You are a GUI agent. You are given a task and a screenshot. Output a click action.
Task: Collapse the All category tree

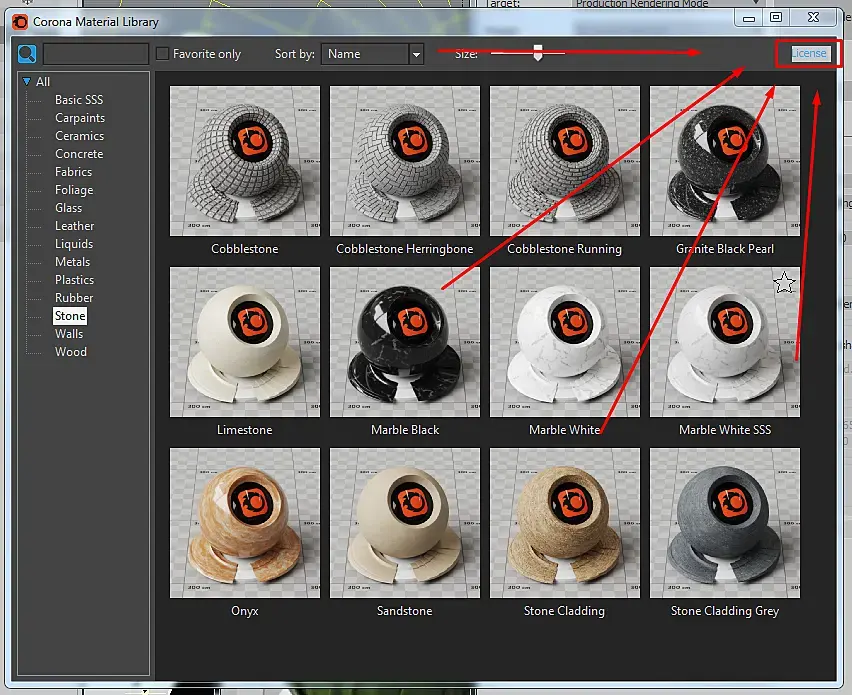[x=26, y=82]
